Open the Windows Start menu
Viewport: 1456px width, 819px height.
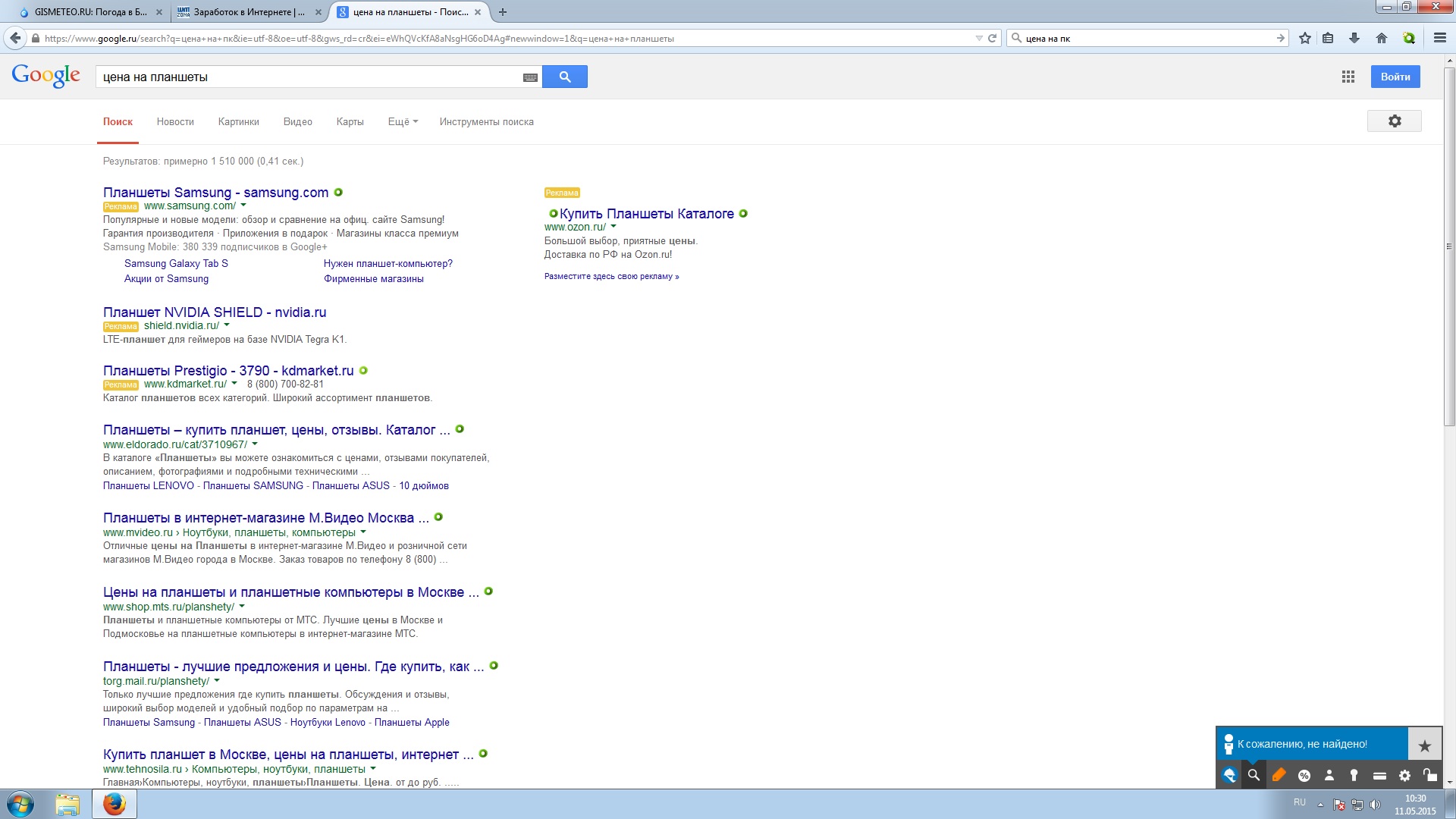point(20,804)
